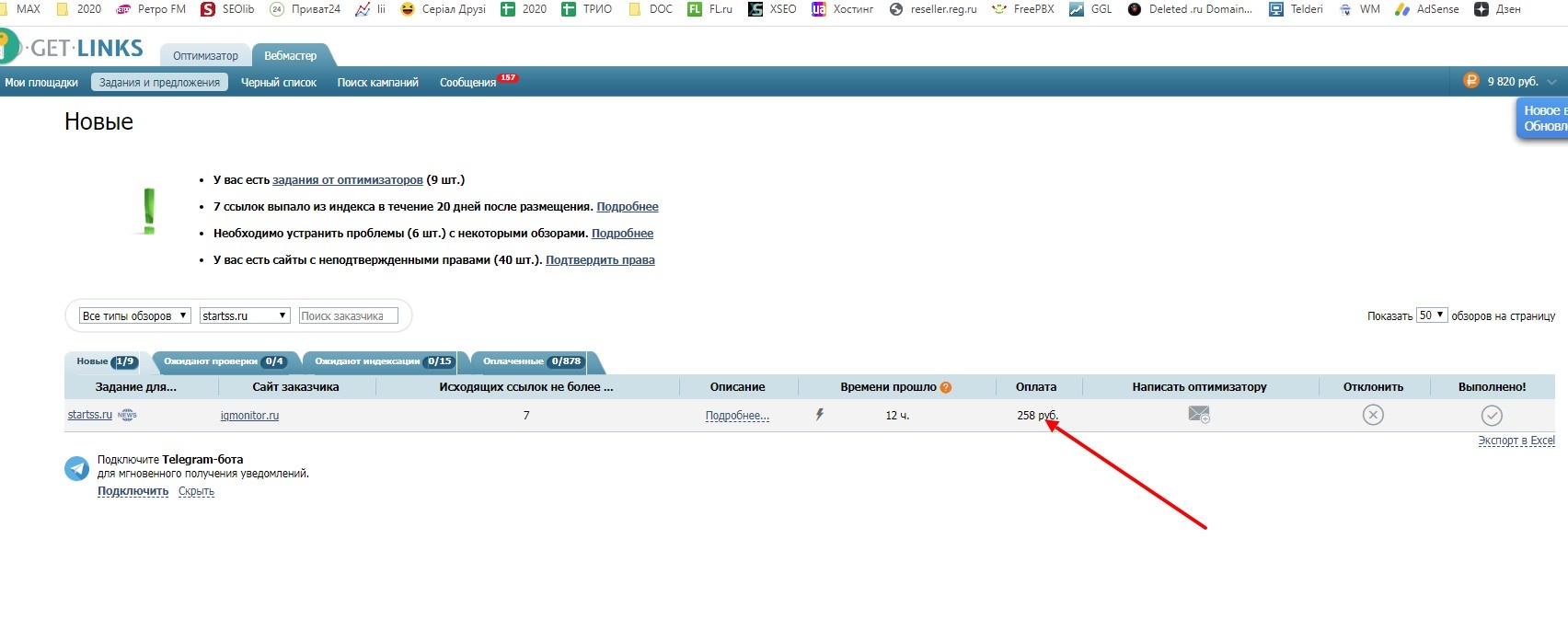This screenshot has height=630, width=1568.
Task: Switch to the Вебмастер tab
Action: [290, 55]
